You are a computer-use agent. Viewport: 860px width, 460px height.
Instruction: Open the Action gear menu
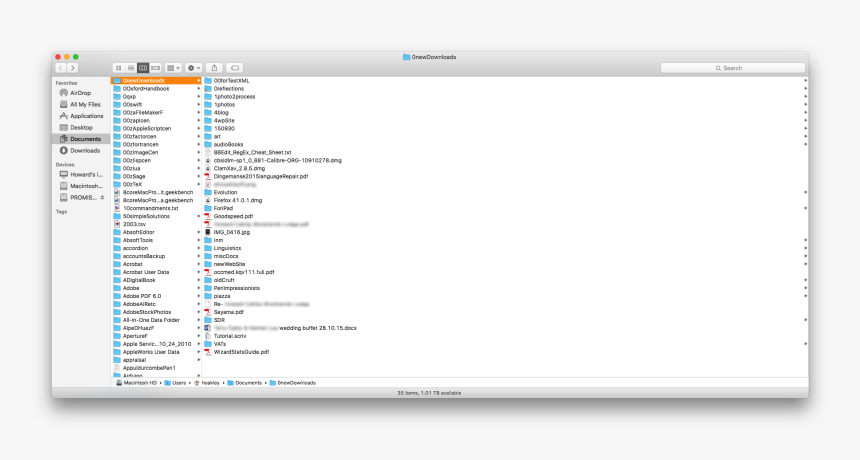(194, 68)
